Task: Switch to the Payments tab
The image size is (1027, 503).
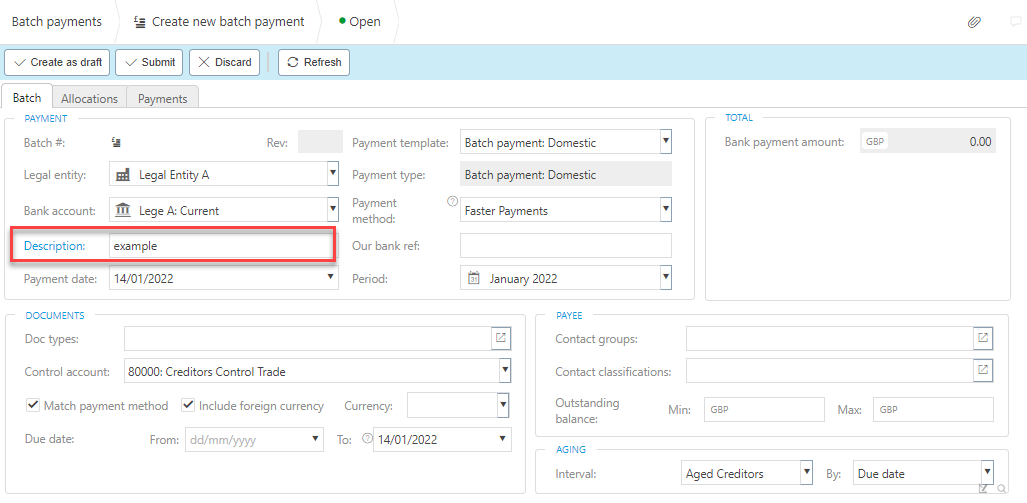Action: click(x=162, y=98)
